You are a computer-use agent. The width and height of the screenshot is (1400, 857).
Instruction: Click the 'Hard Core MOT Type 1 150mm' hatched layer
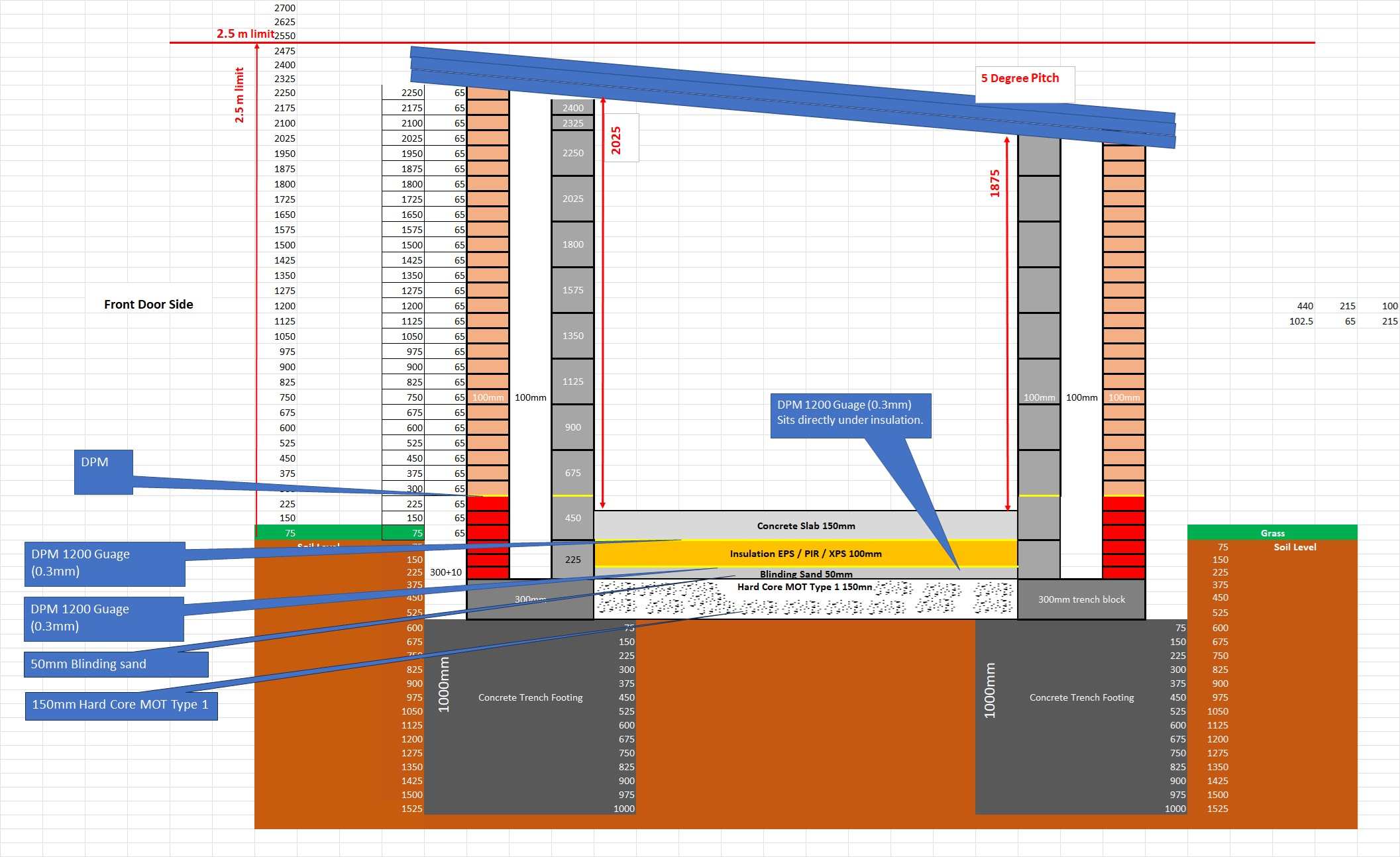click(806, 600)
